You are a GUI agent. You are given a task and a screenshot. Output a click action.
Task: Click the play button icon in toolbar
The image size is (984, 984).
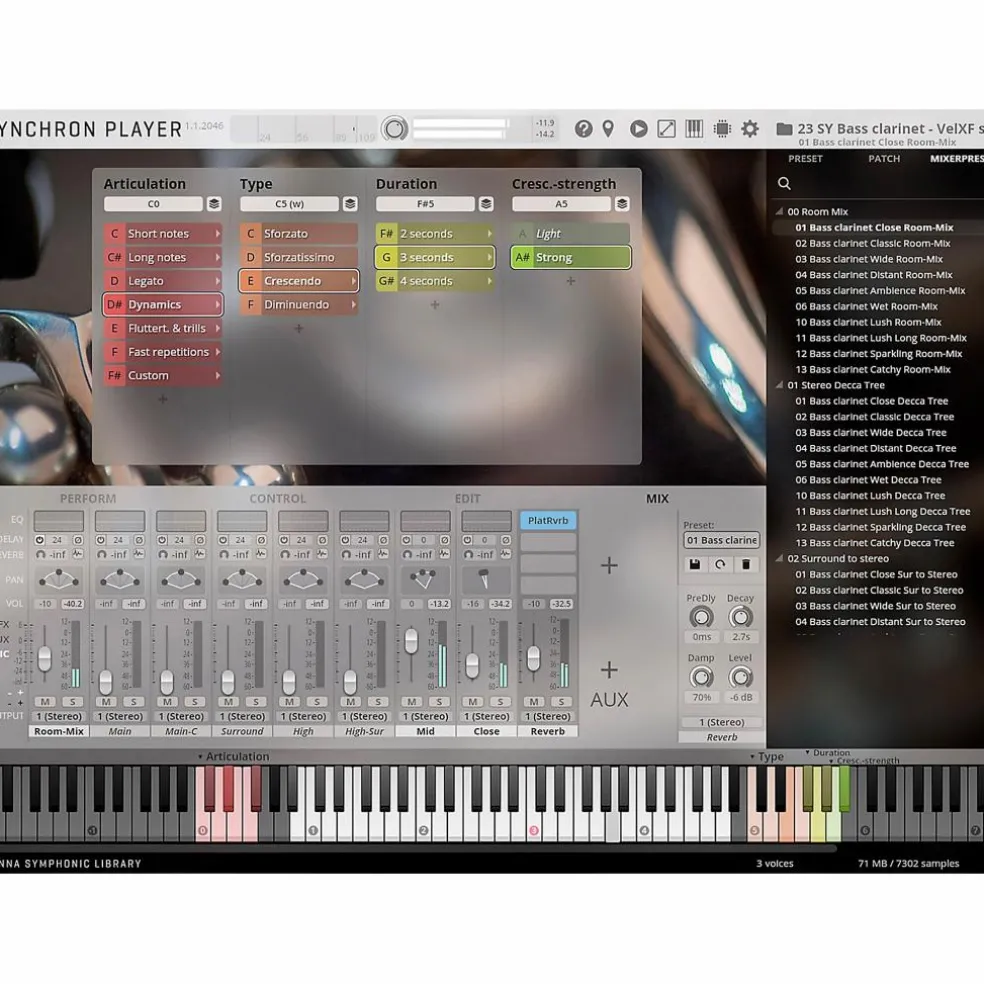pyautogui.click(x=639, y=129)
